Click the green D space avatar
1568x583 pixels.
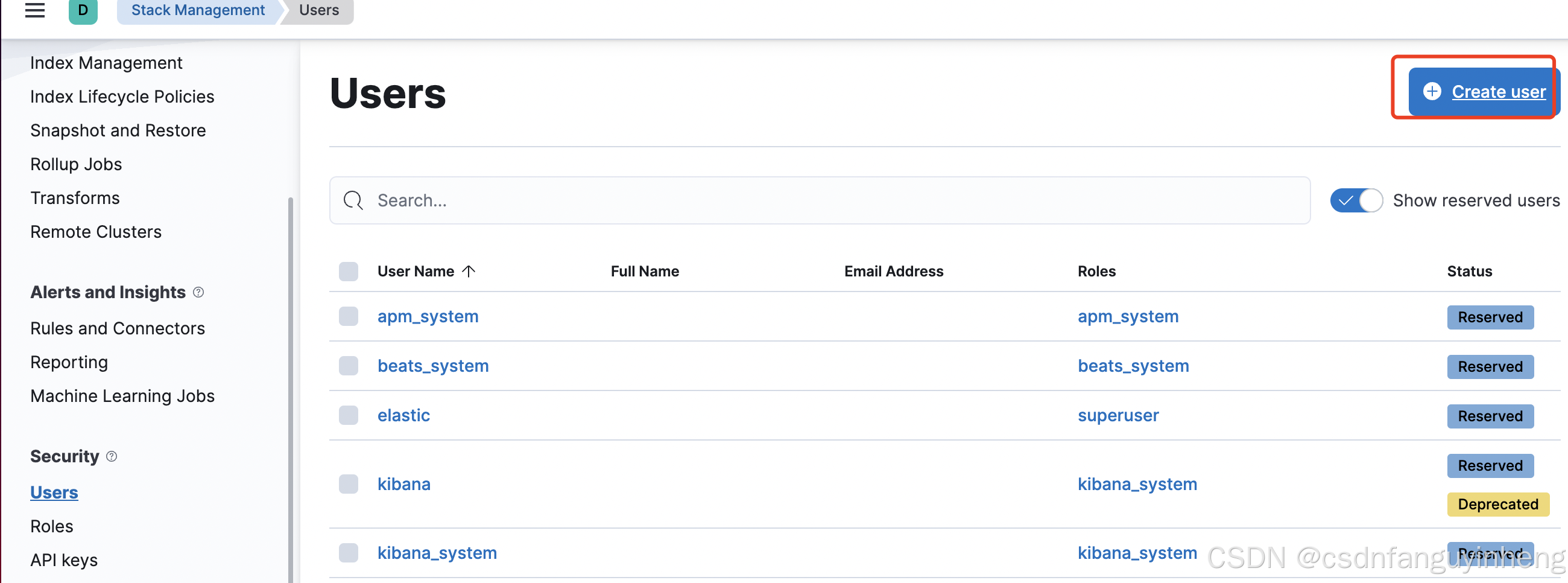coord(83,10)
